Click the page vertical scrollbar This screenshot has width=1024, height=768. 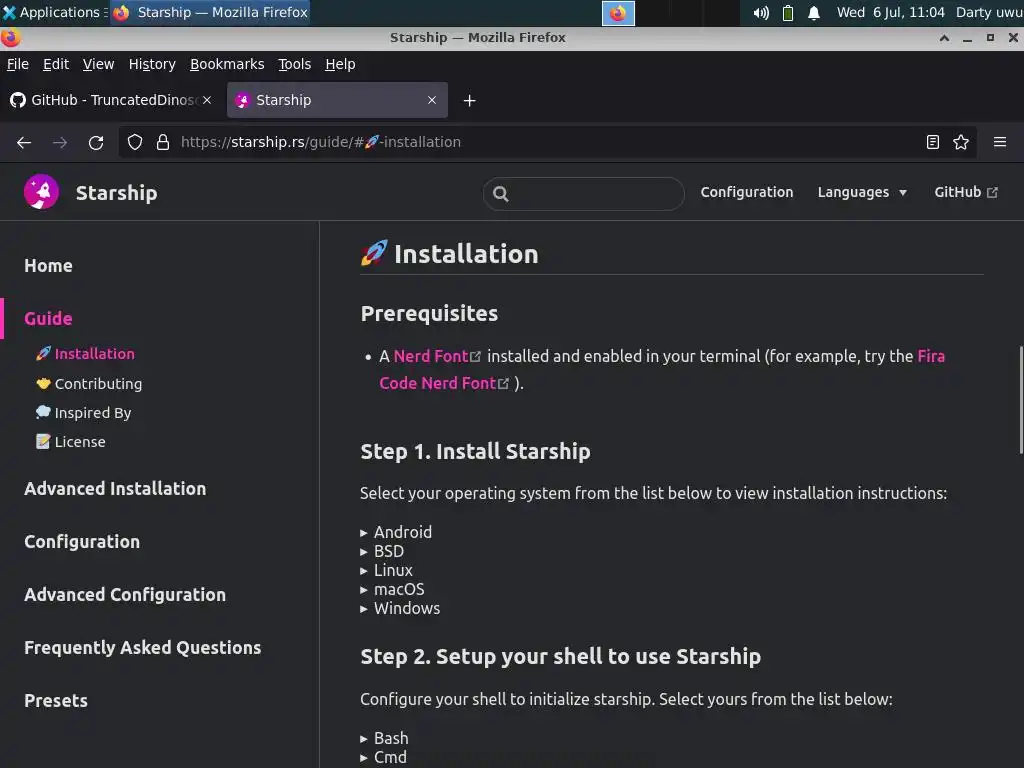point(1021,400)
